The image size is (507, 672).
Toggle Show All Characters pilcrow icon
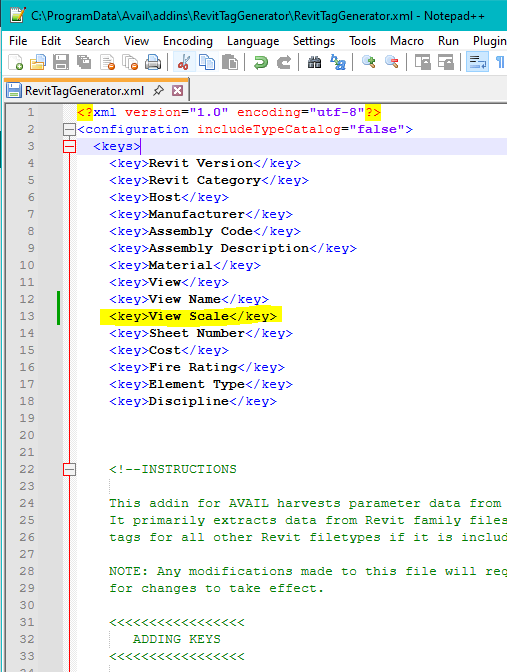click(x=500, y=63)
